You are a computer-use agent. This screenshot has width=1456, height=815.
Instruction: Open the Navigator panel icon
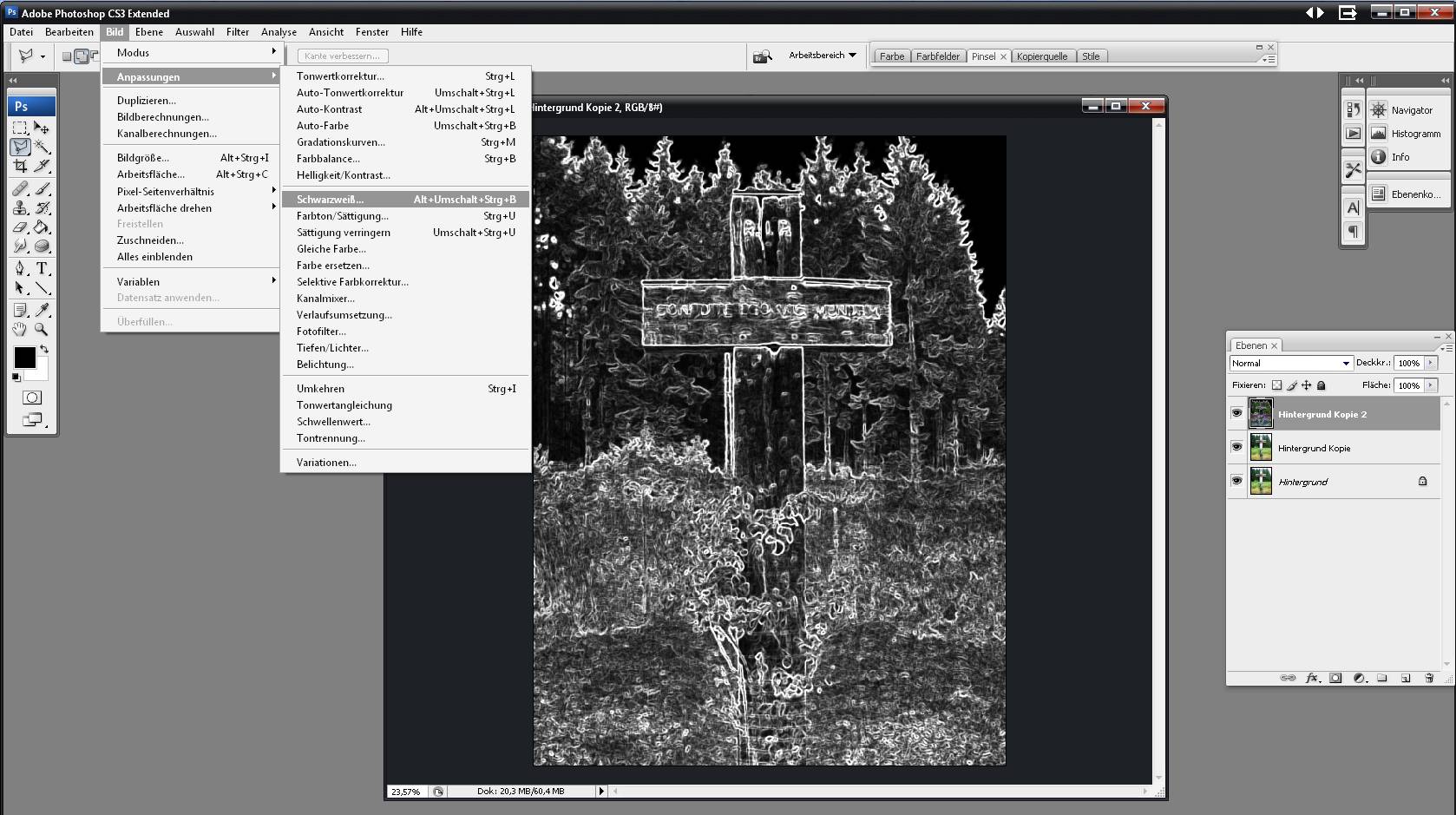coord(1379,110)
